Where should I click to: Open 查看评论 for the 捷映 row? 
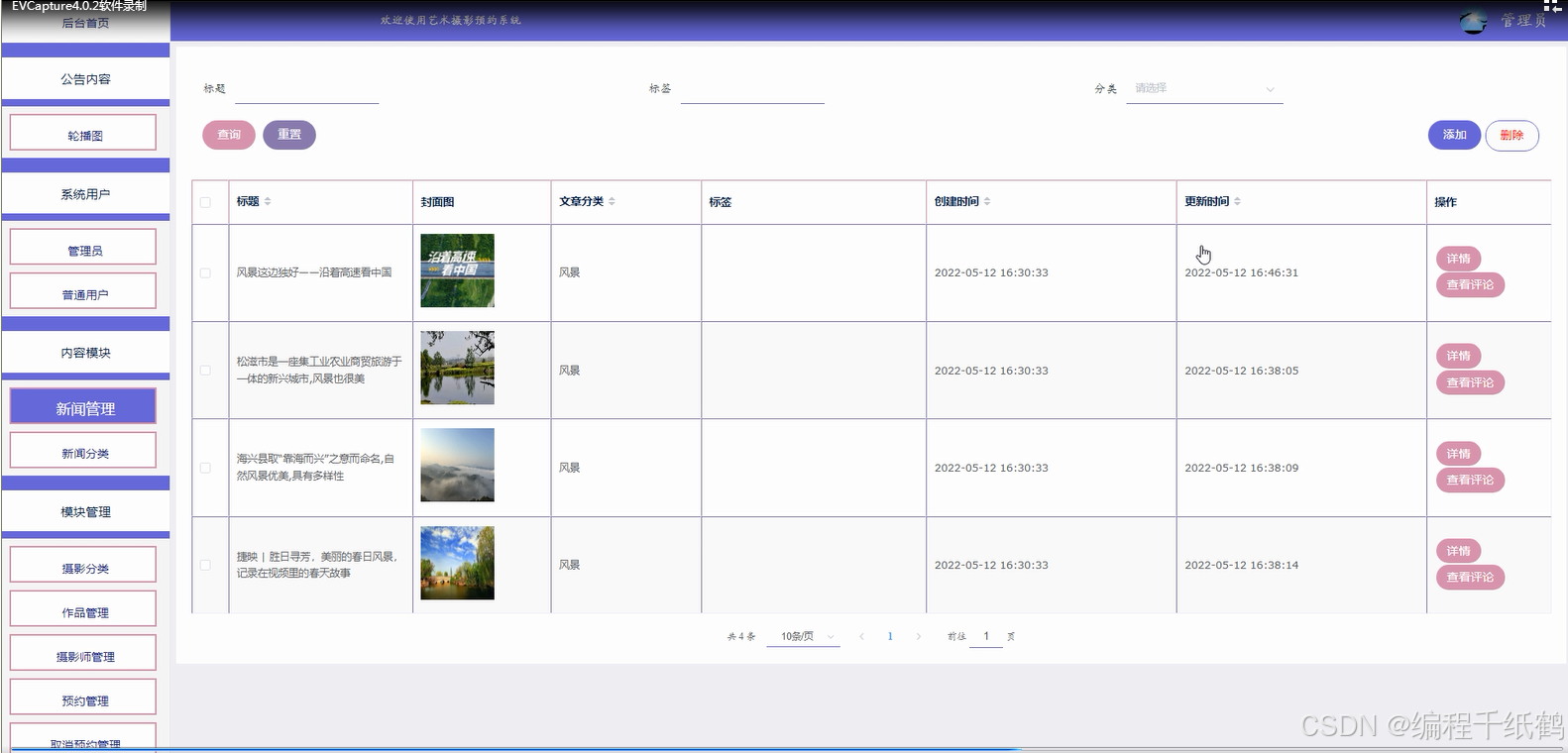tap(1470, 577)
